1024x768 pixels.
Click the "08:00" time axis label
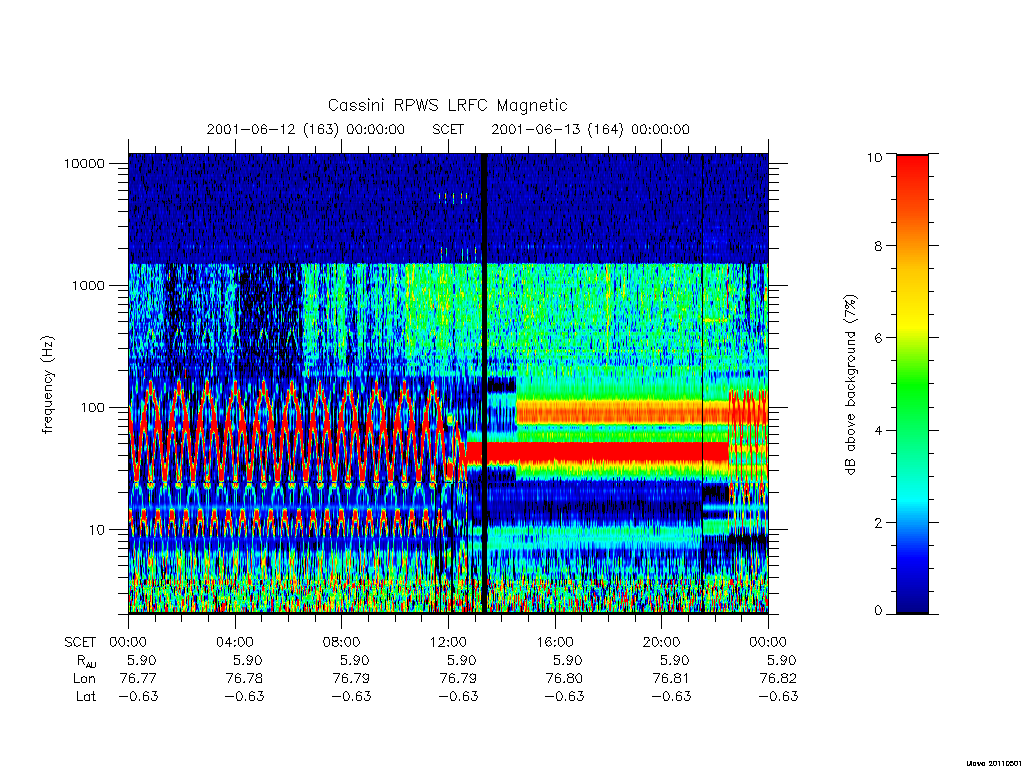point(342,642)
